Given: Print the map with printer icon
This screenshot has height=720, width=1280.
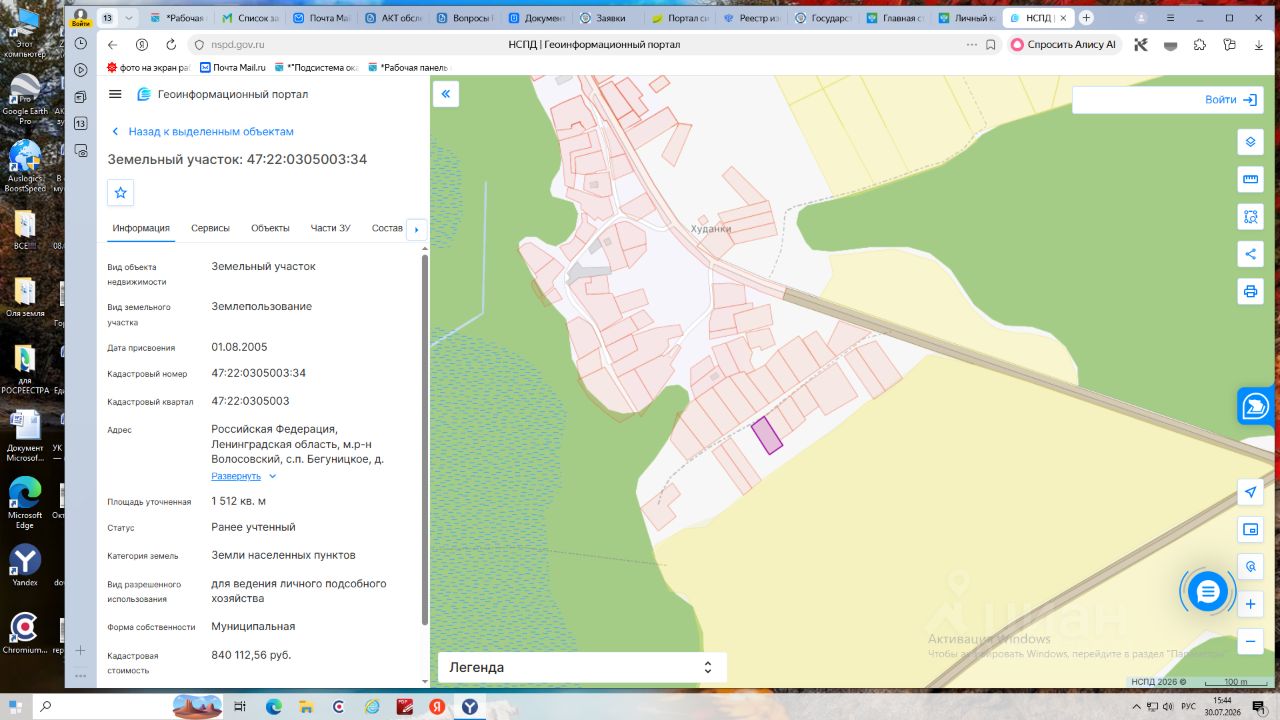Looking at the screenshot, I should pyautogui.click(x=1250, y=291).
